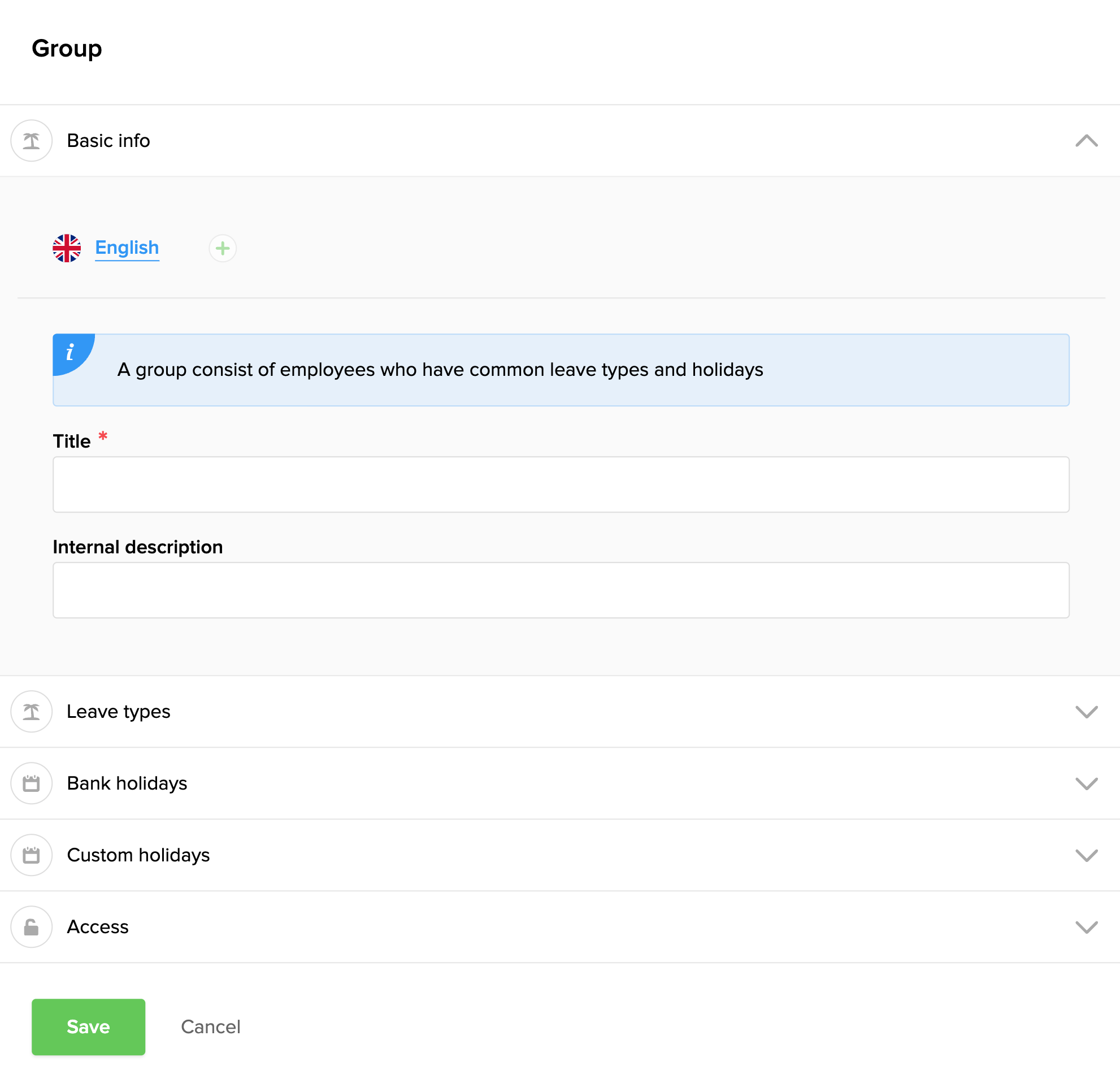Click the Access unlocked padlock icon
This screenshot has height=1066, width=1120.
click(x=31, y=927)
